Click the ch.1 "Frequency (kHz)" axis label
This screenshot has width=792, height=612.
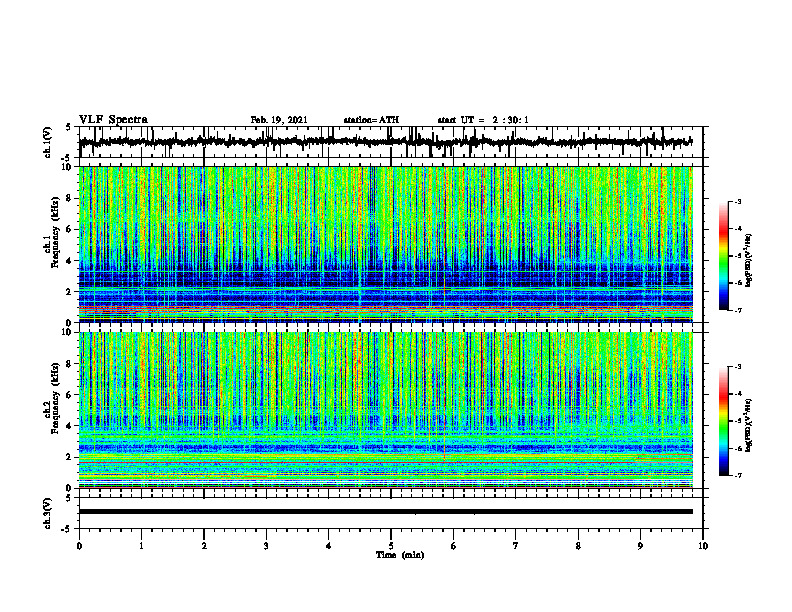(x=55, y=233)
